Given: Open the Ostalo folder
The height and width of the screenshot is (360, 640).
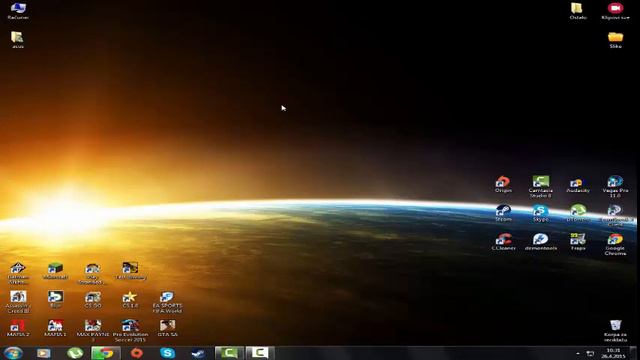Looking at the screenshot, I should (578, 11).
